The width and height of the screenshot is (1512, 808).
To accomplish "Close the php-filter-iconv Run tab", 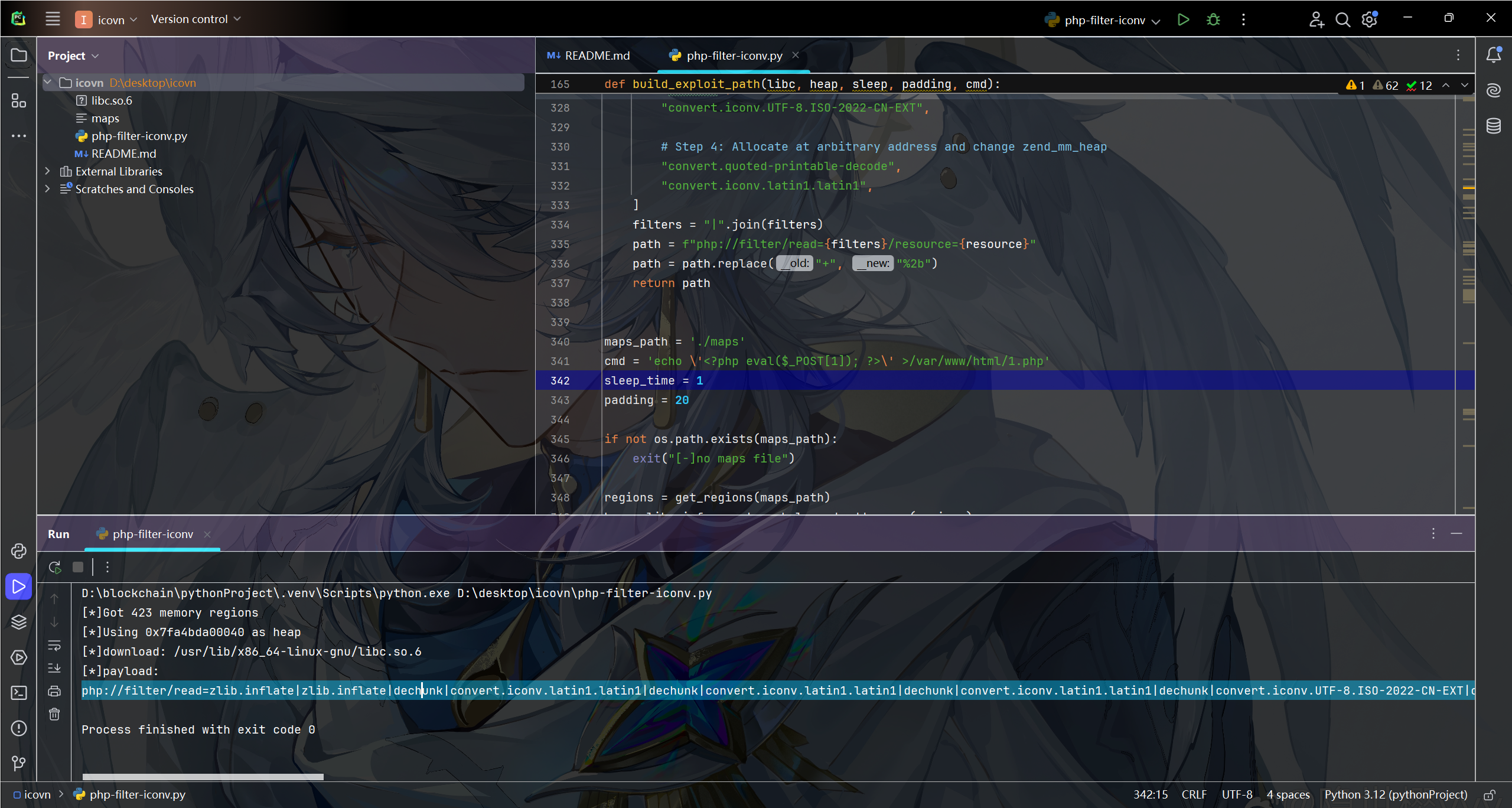I will tap(207, 534).
